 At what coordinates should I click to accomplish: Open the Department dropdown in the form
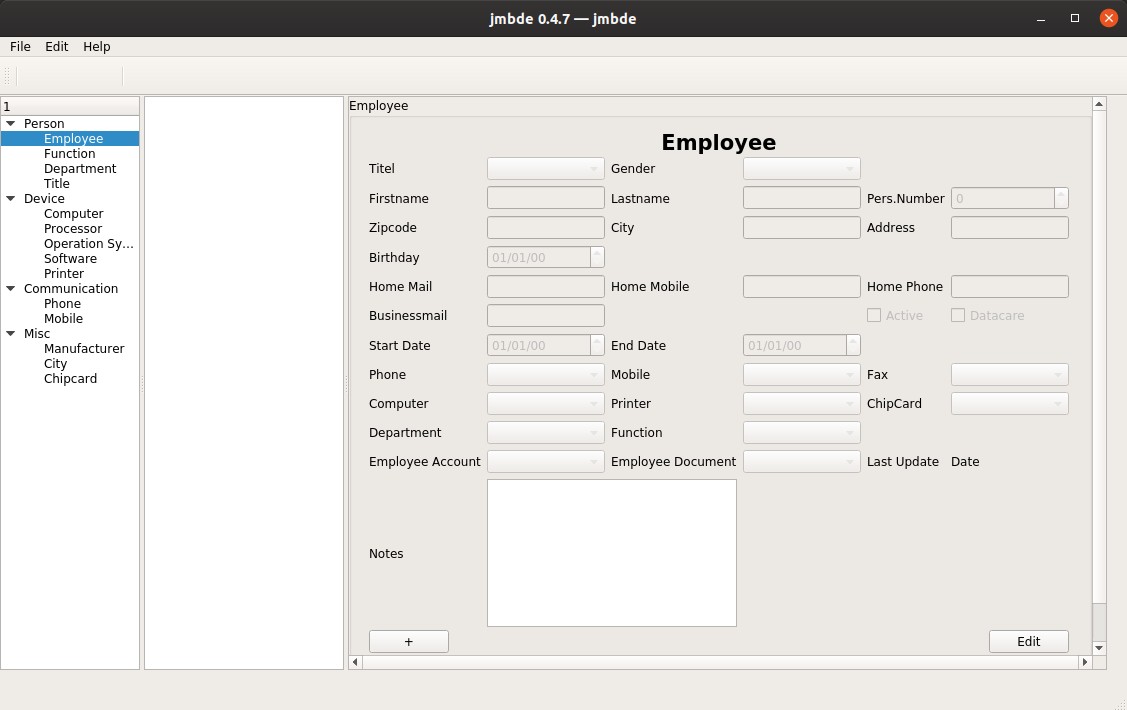tap(546, 433)
